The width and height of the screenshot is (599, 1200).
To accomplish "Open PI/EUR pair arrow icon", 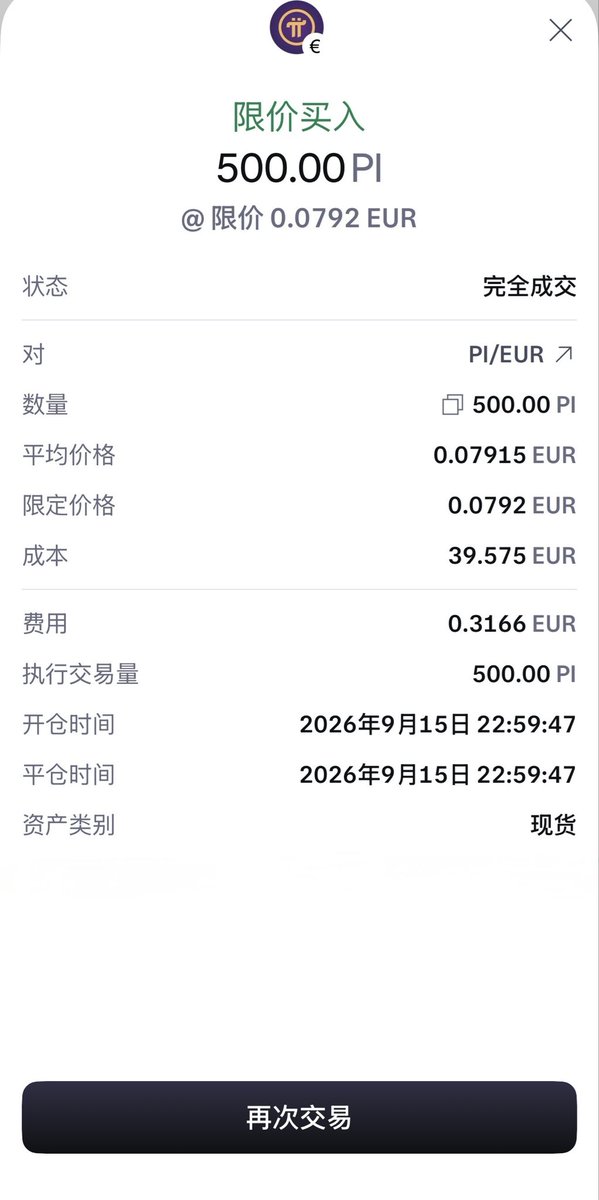I will tap(565, 354).
